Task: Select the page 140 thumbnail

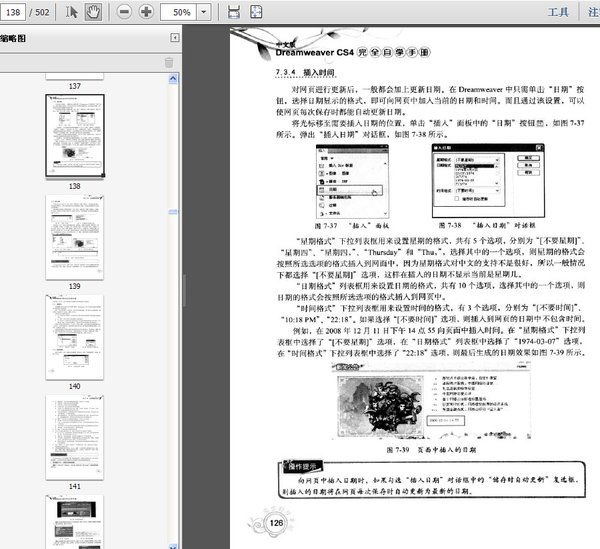Action: (x=75, y=337)
